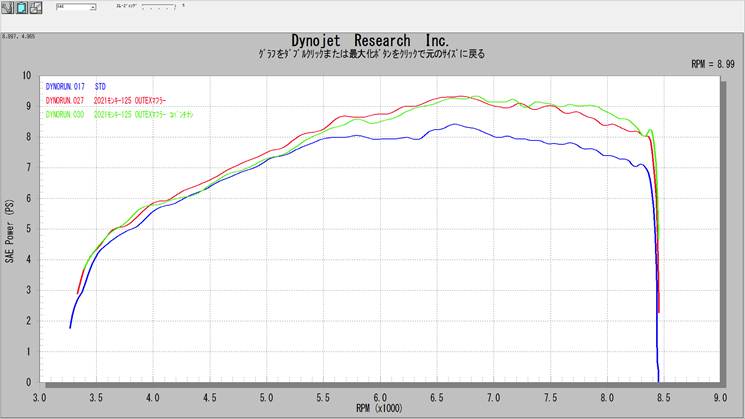Viewport: 745px width, 419px height.
Task: Click the RPM (x1000) axis label
Action: (x=378, y=407)
